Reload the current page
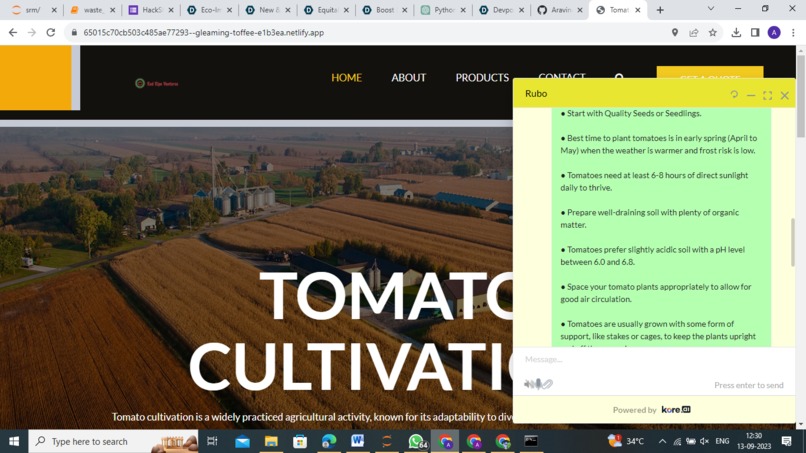806x453 pixels. (x=50, y=32)
